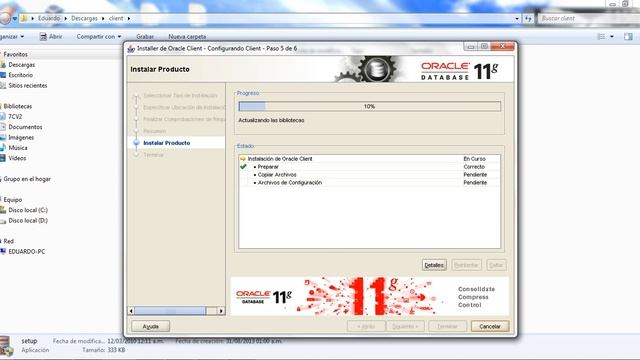
Task: Click the change view icon in Explorer
Action: click(x=601, y=36)
